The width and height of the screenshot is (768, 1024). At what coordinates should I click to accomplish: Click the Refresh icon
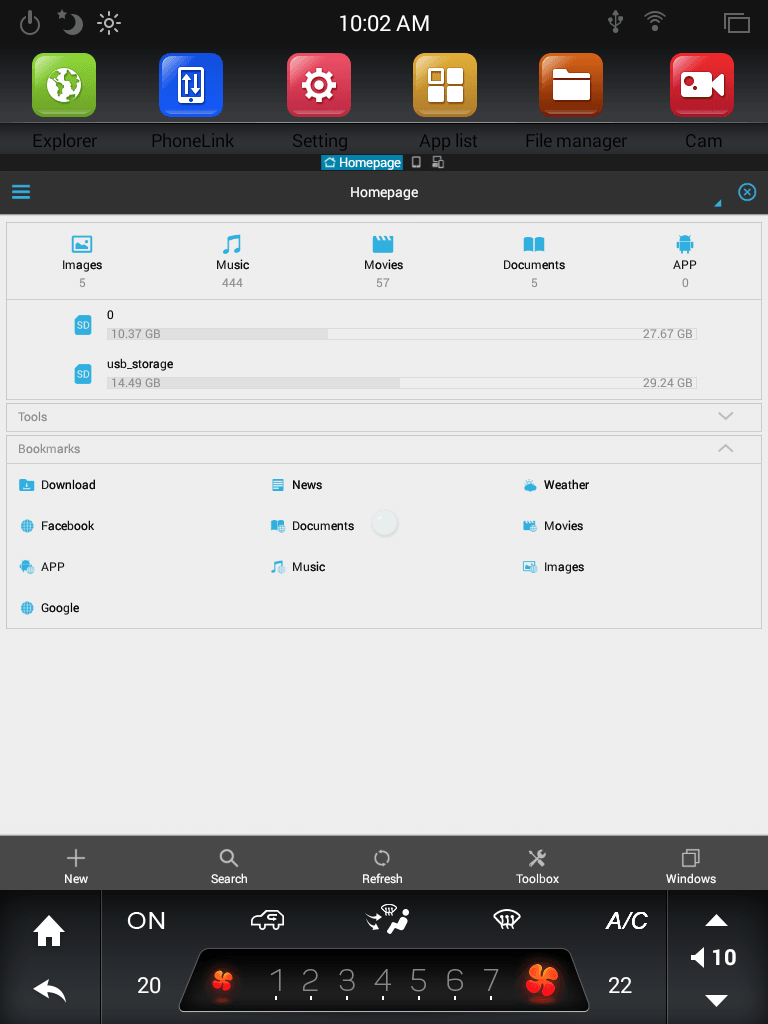(382, 859)
